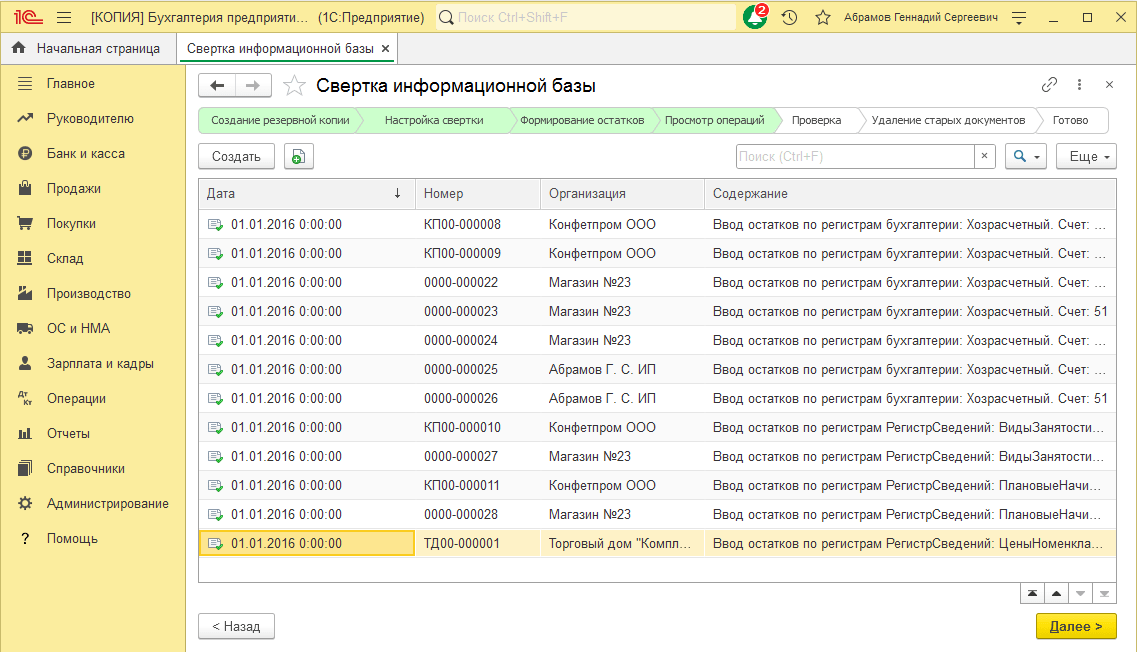Open the 1C main menu hamburger icon
Screen dimensions: 1137x652
(64, 17)
